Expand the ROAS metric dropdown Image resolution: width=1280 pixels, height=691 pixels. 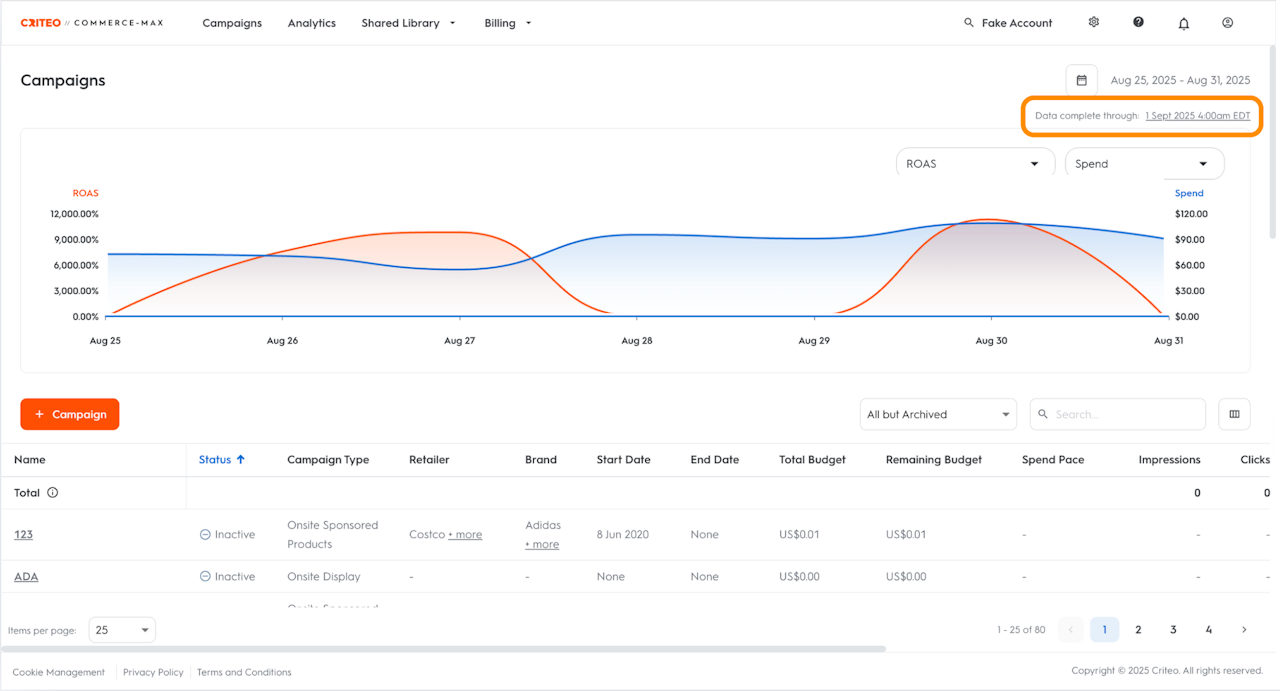[975, 164]
